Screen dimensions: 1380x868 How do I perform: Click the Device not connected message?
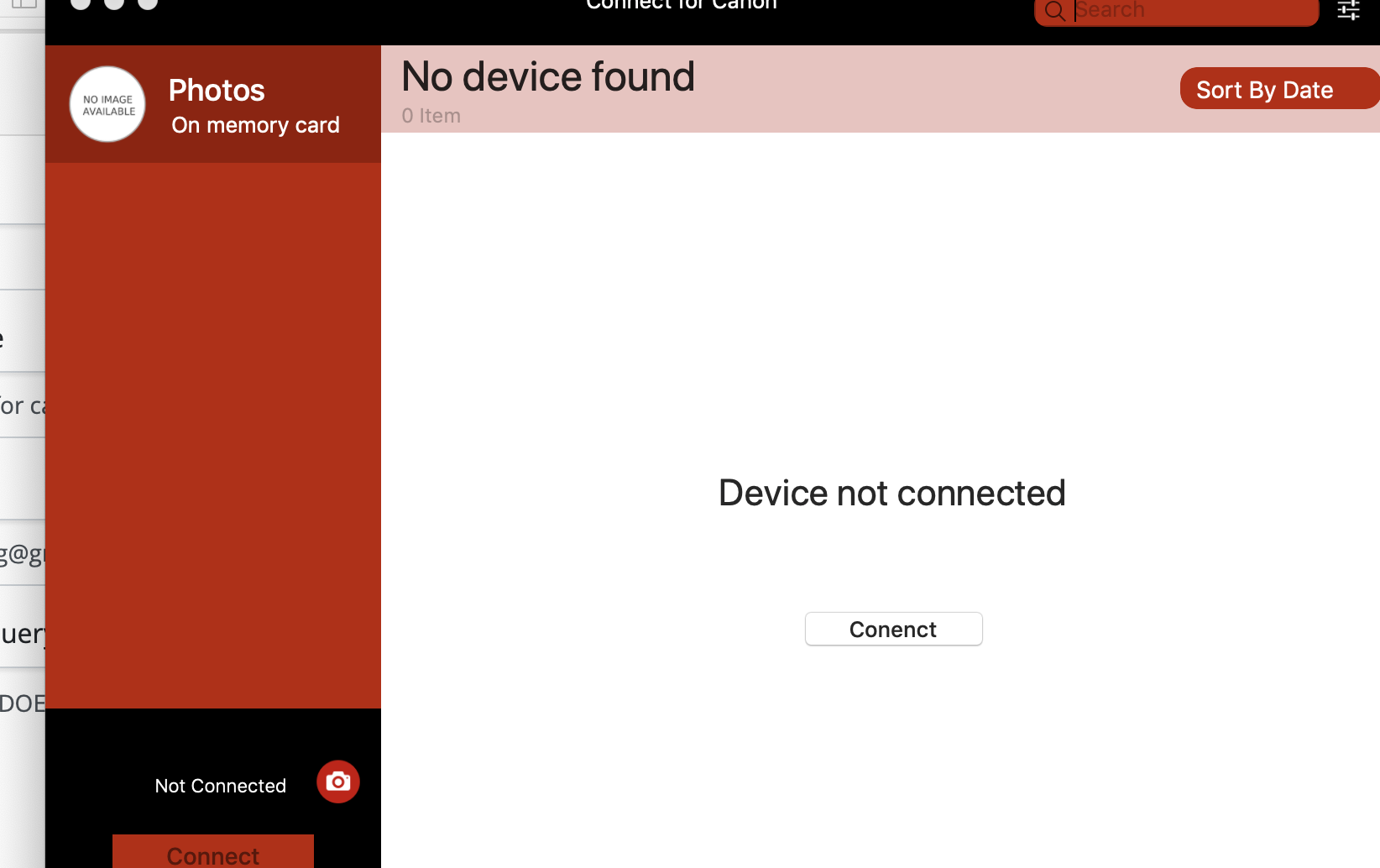click(892, 493)
